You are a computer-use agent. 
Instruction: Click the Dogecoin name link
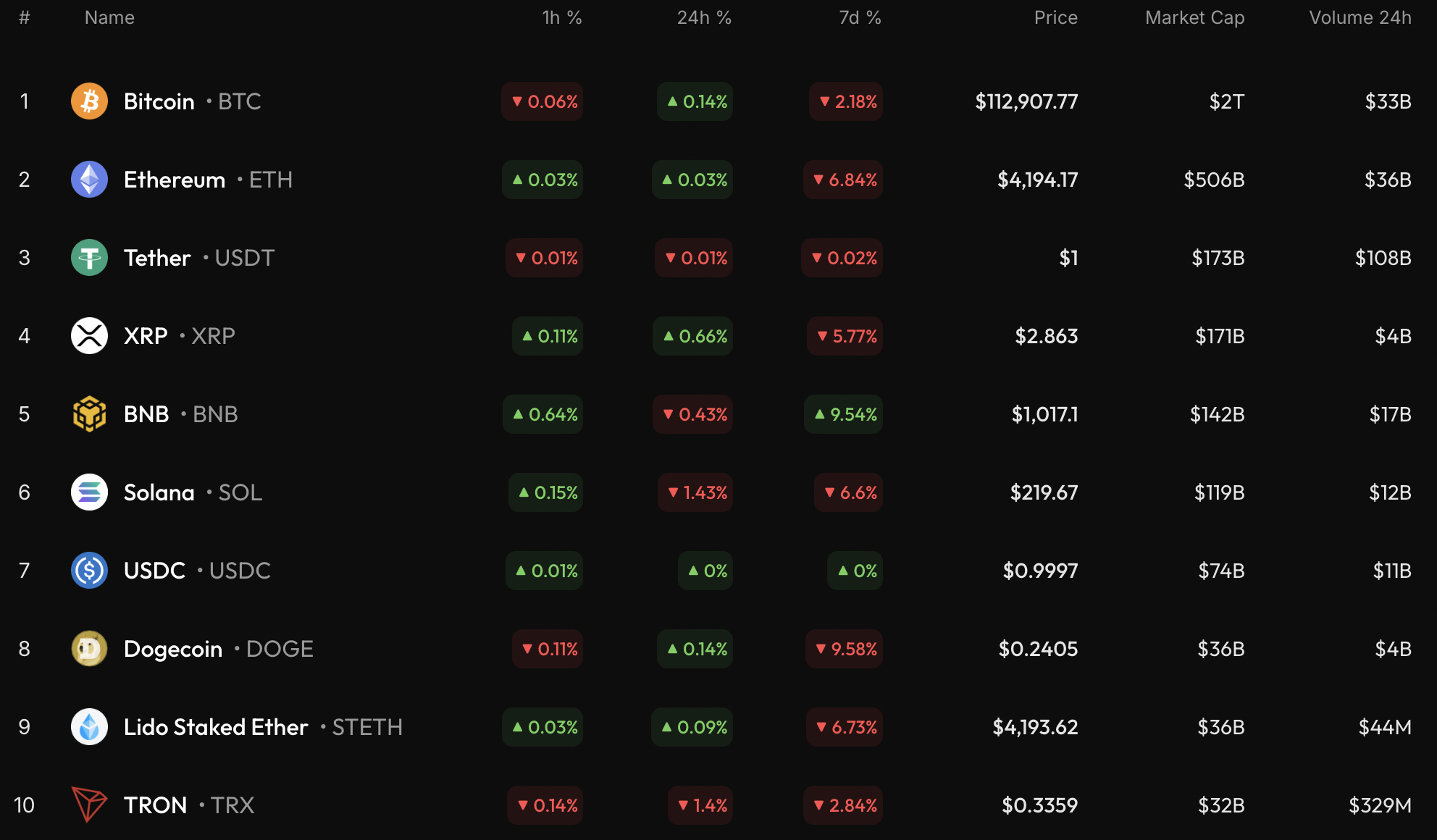(173, 649)
